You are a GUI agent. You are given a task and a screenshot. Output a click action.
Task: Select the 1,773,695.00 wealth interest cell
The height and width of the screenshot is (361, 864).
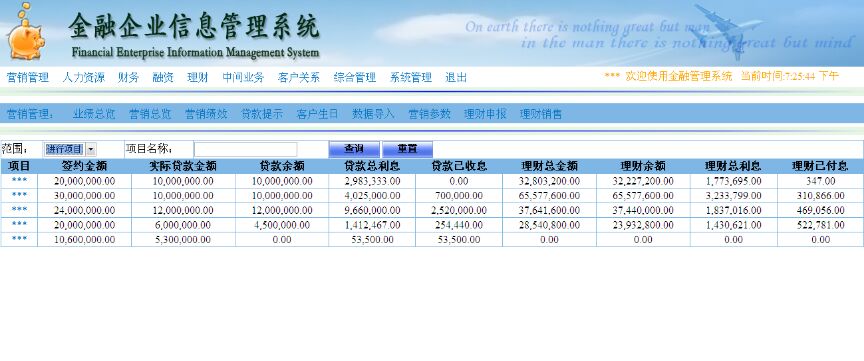[733, 181]
